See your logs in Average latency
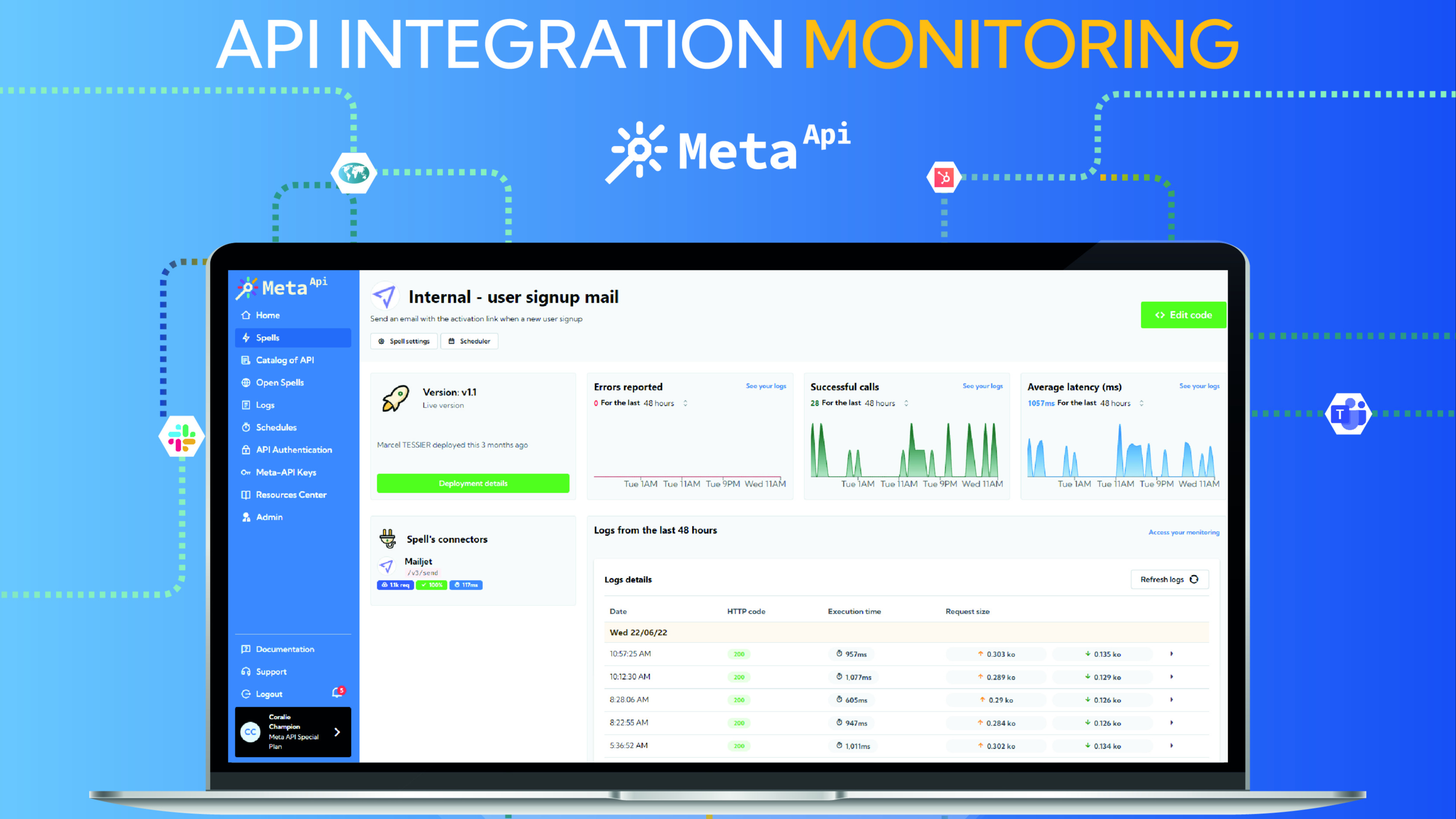Screen dimensions: 1456x819 pos(1199,386)
